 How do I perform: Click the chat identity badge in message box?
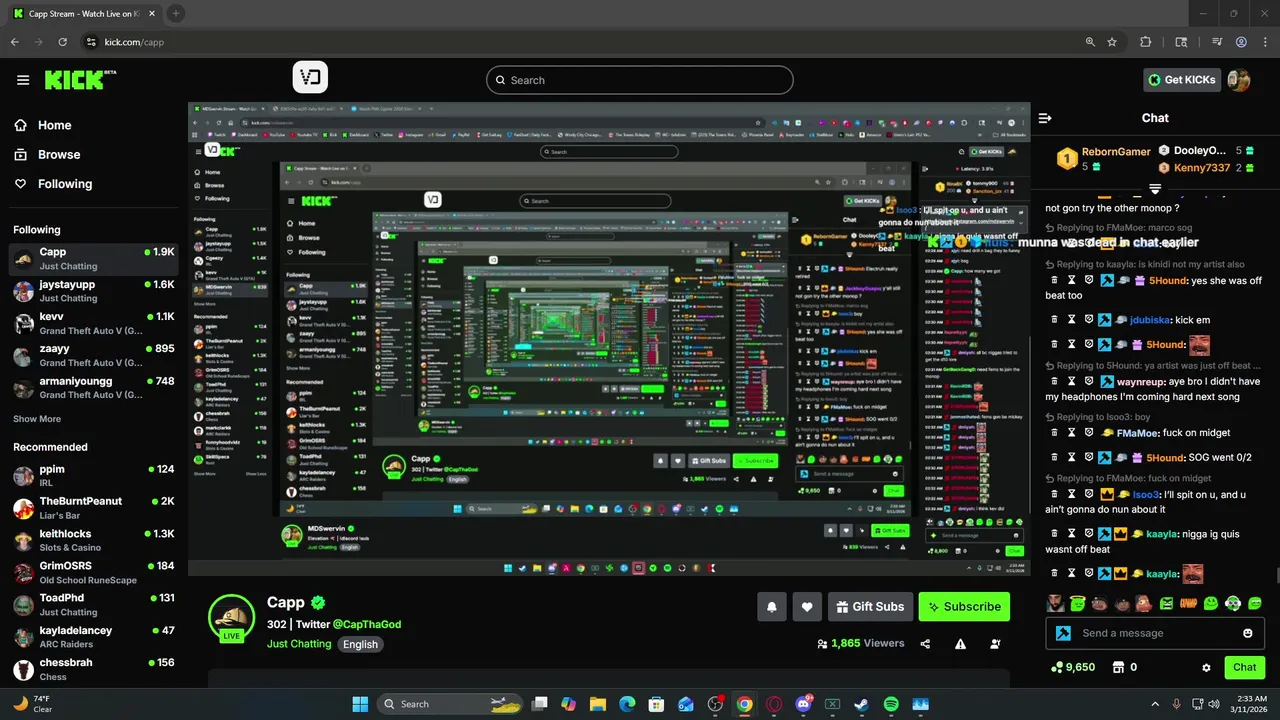tap(1064, 633)
